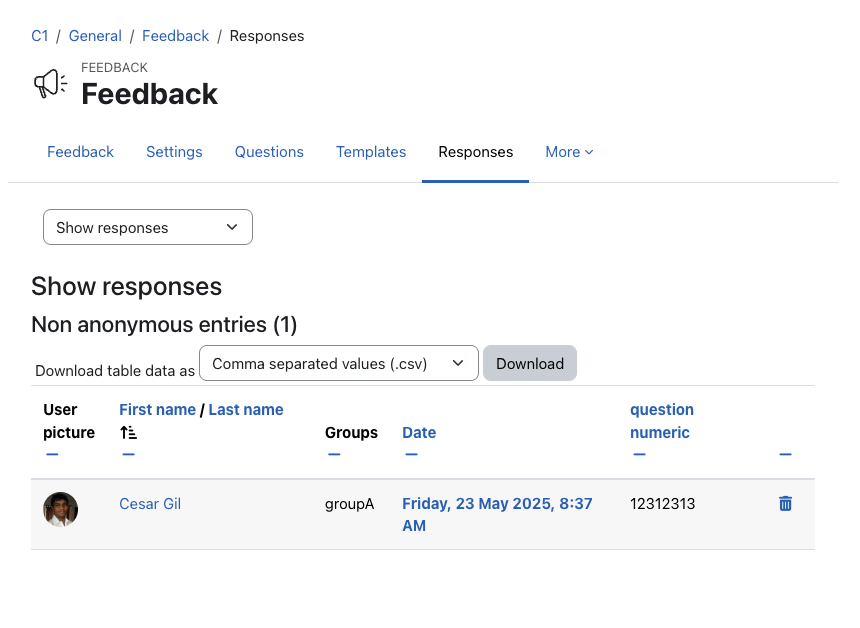860x628 pixels.
Task: Hide the First name / Last name column
Action: click(x=128, y=454)
